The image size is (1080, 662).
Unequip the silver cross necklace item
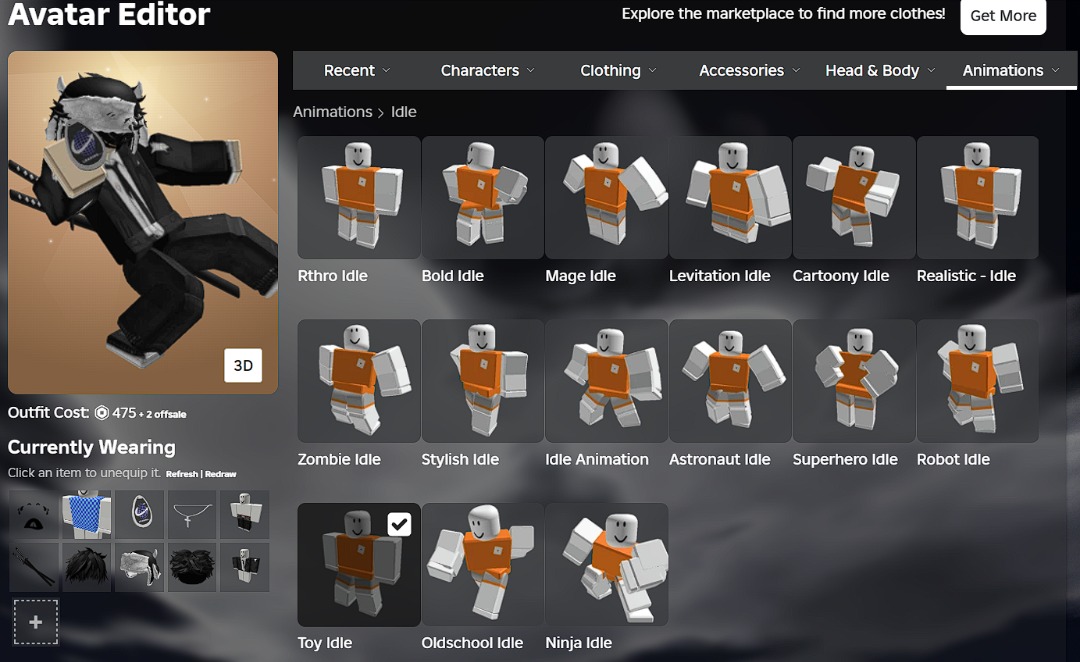point(192,514)
